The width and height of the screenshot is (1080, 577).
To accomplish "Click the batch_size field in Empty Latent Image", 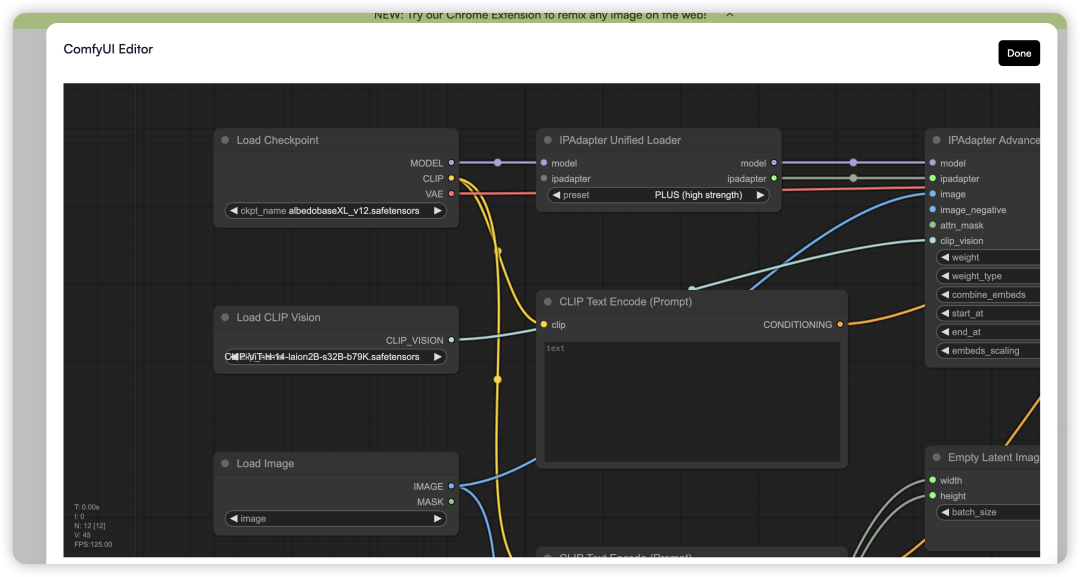I will coord(988,512).
